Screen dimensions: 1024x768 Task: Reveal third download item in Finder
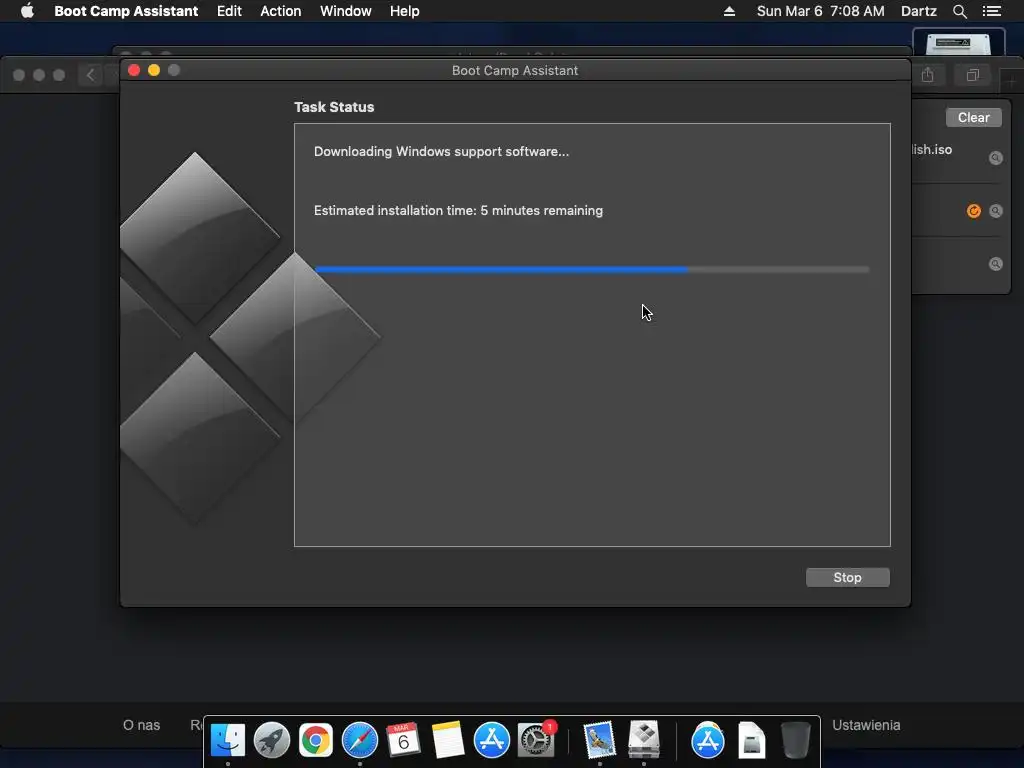995,264
